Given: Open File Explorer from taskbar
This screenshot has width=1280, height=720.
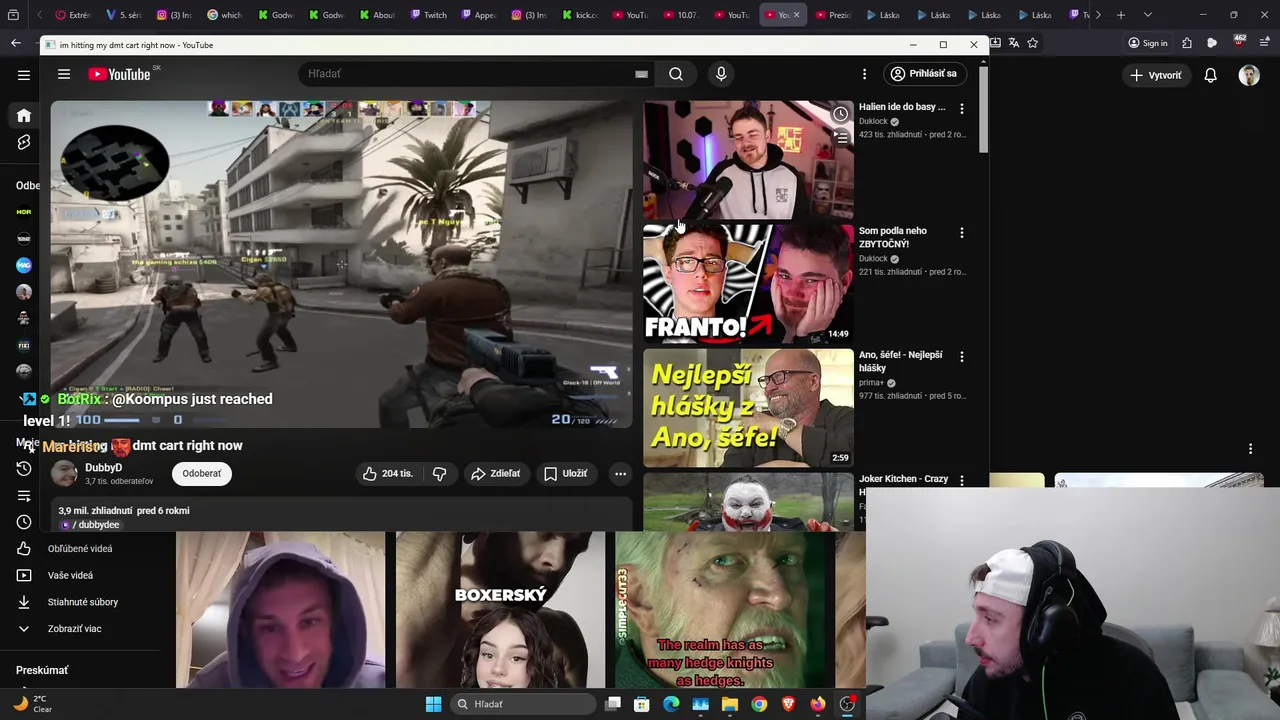Looking at the screenshot, I should [730, 704].
